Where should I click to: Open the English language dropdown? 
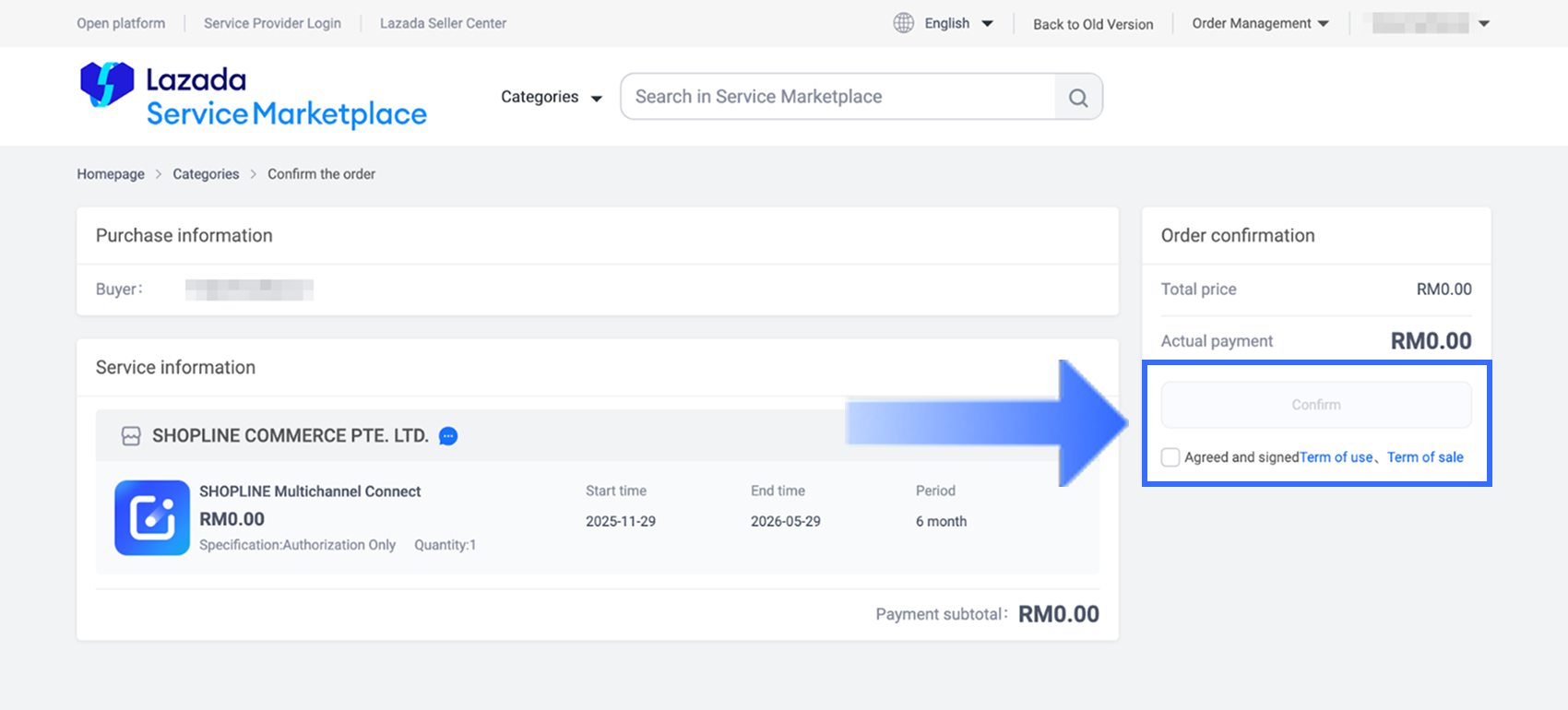958,23
